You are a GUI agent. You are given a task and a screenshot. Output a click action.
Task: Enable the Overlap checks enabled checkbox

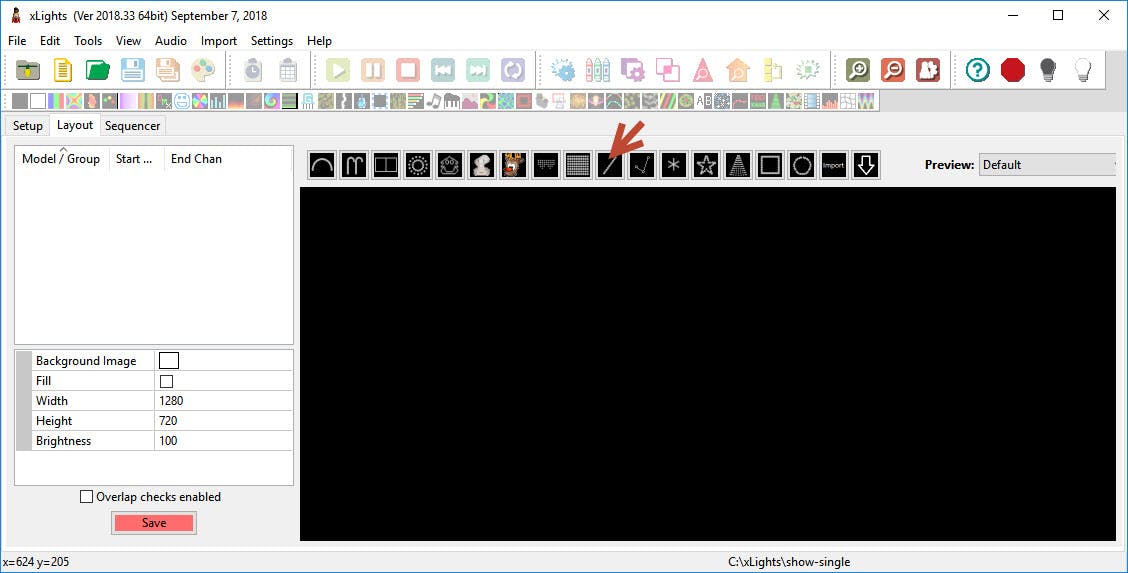[x=86, y=497]
